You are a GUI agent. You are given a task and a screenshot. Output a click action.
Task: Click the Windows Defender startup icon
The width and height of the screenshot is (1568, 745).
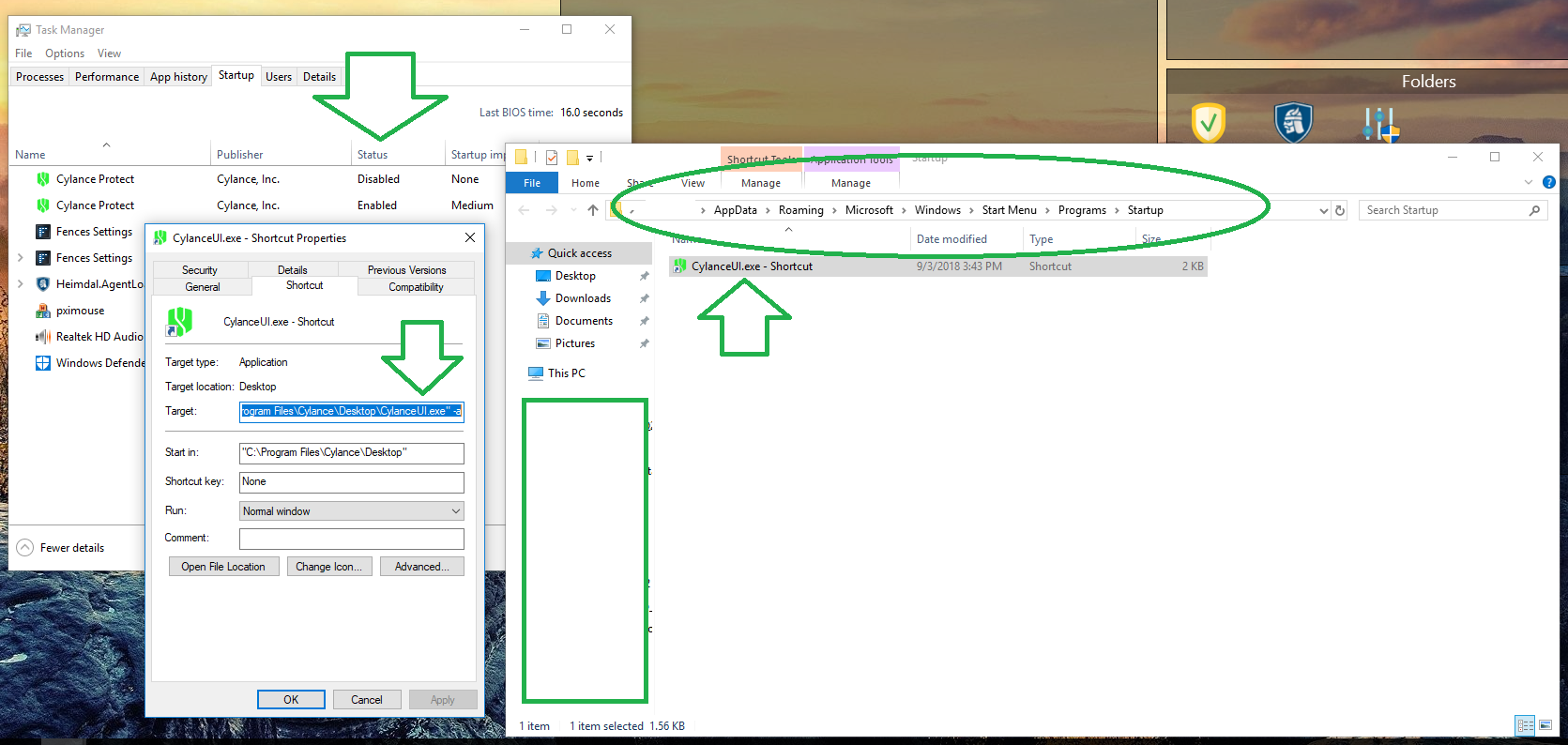43,363
